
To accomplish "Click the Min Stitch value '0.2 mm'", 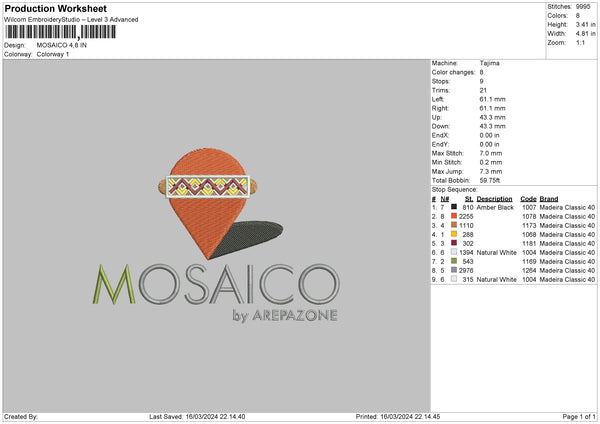I will coord(491,162).
